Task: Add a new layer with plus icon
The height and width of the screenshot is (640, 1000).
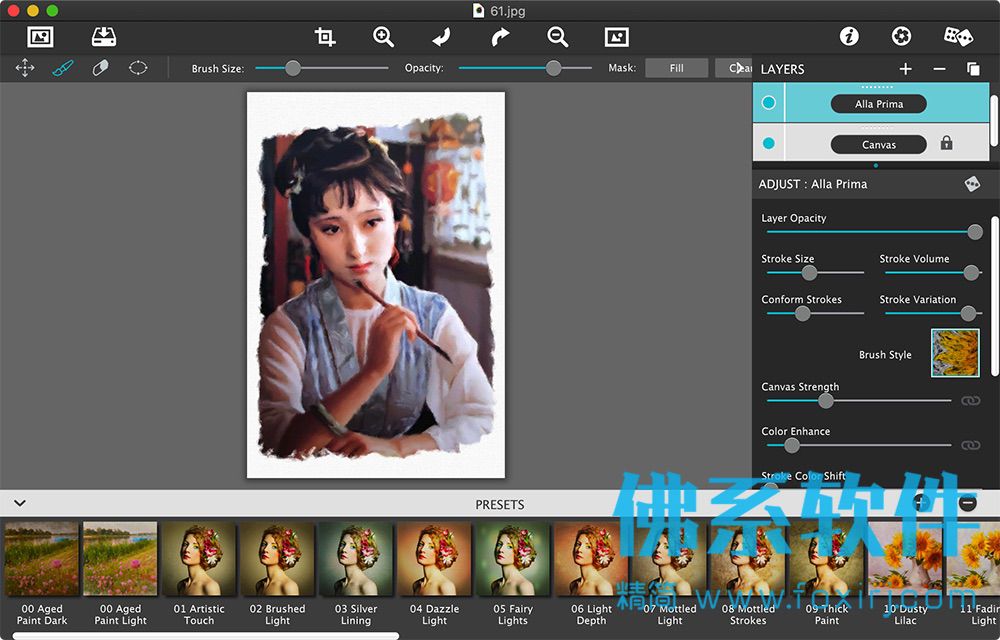Action: pos(905,69)
